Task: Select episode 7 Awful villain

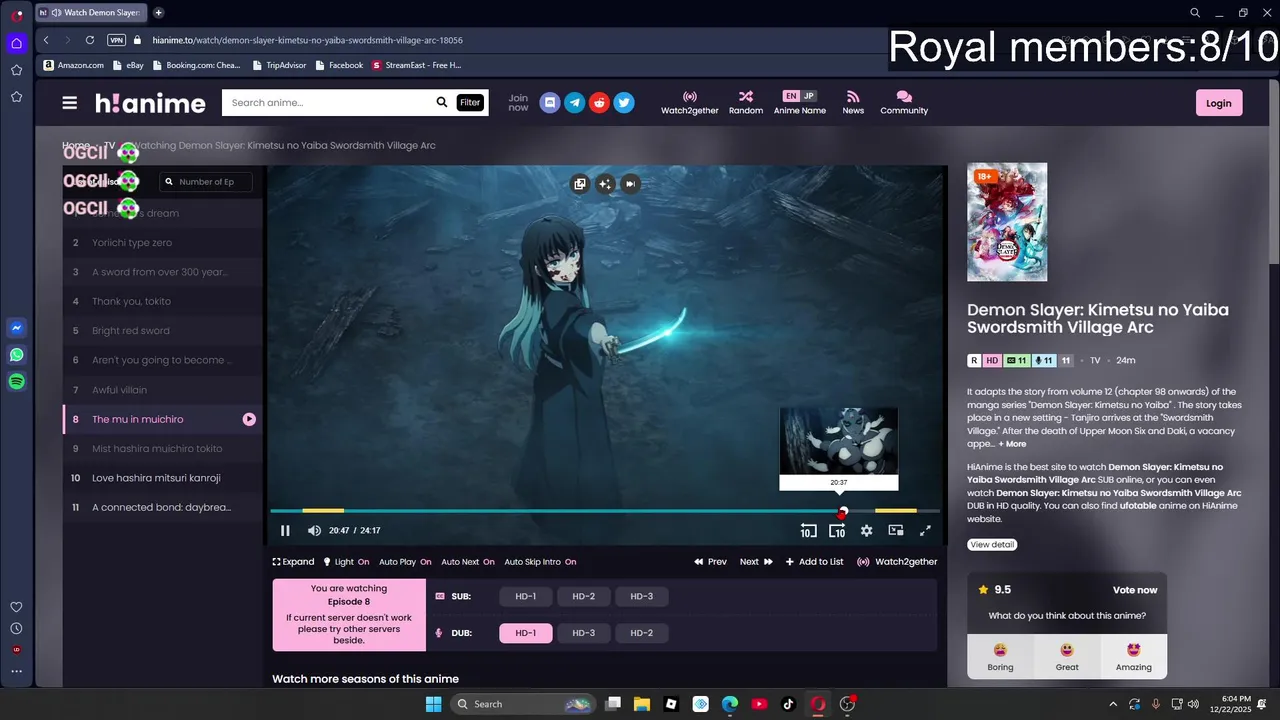Action: (163, 389)
